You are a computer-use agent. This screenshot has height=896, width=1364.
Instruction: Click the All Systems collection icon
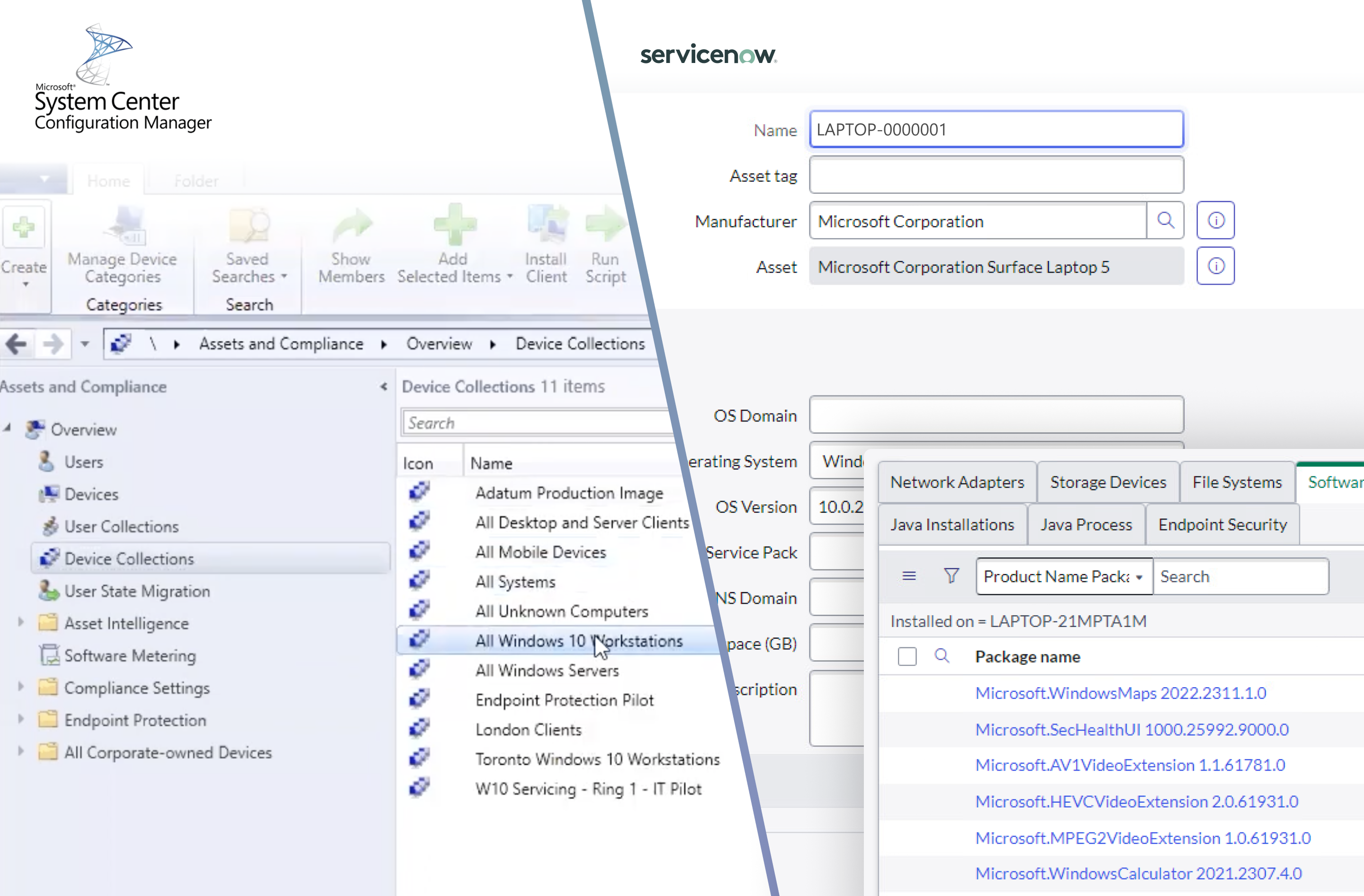tap(419, 580)
